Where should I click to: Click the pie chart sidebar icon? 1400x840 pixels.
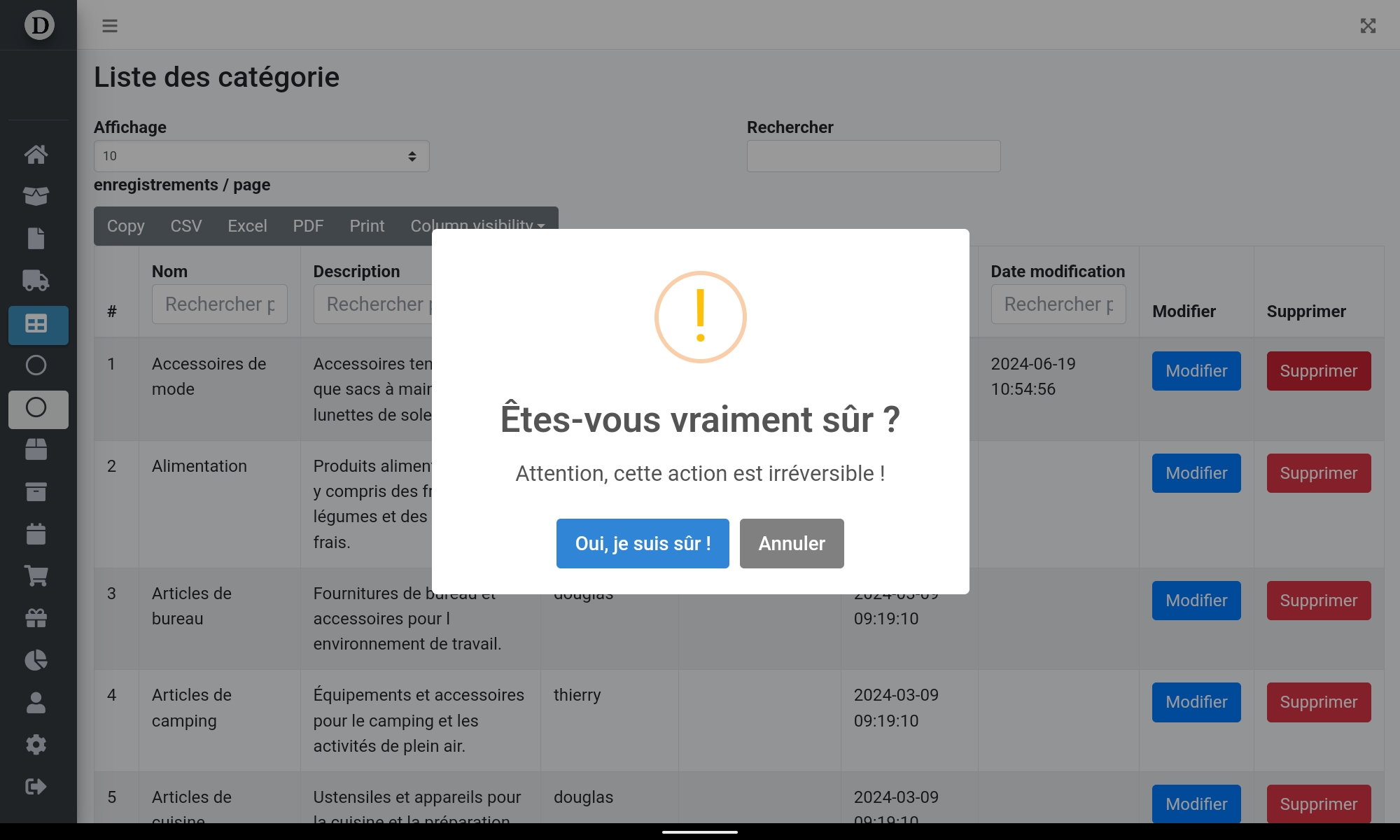[x=36, y=660]
